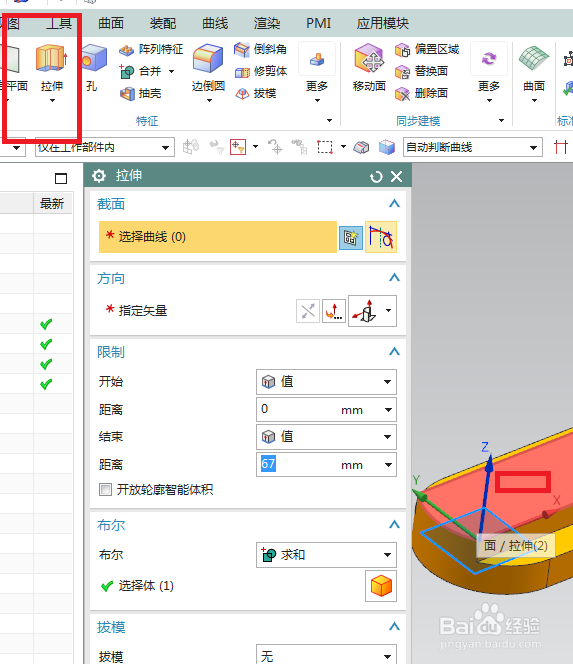
Task: Click the 阵列特征 pattern feature icon
Action: click(126, 50)
